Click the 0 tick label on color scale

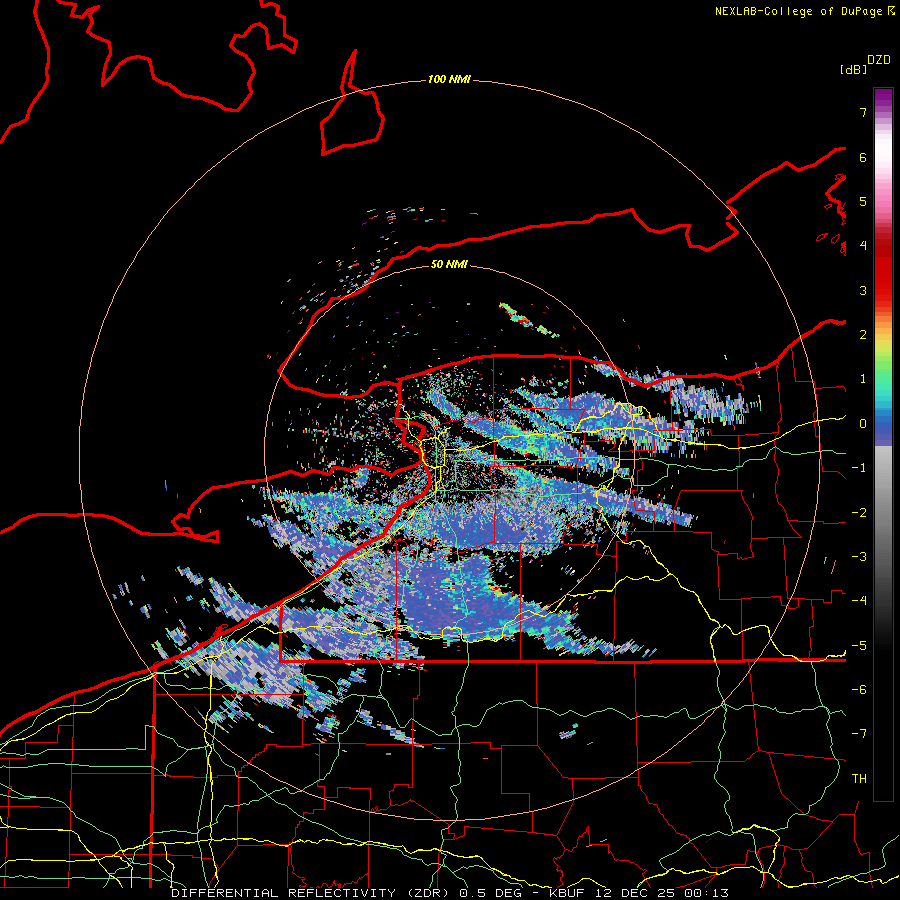point(863,424)
